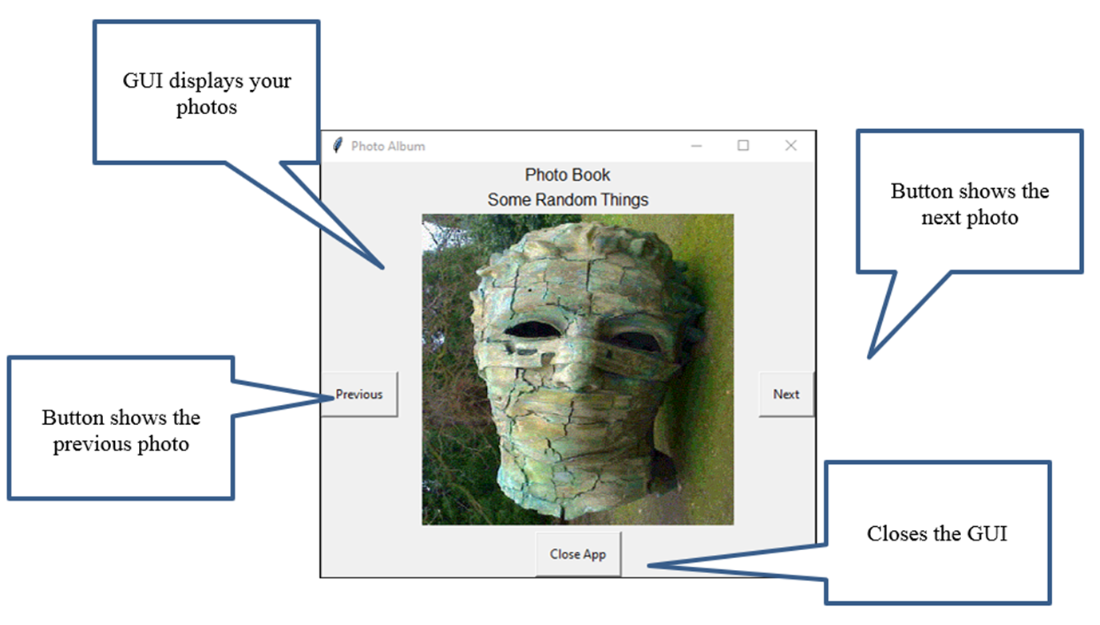Minimize the Photo Album window

pyautogui.click(x=696, y=145)
